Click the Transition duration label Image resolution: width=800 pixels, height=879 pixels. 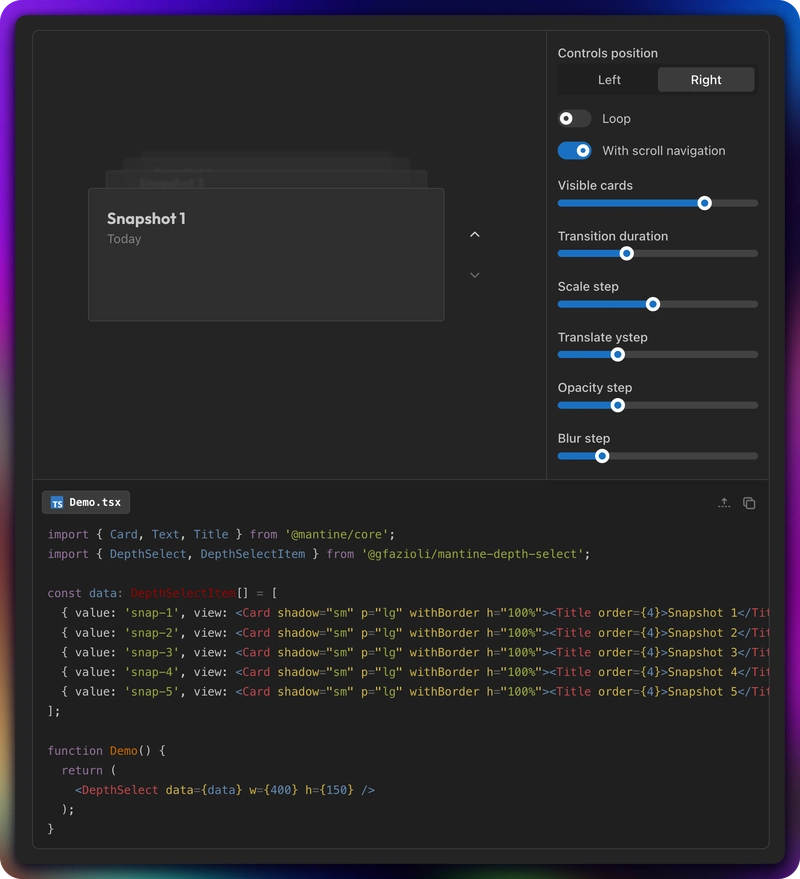click(612, 236)
